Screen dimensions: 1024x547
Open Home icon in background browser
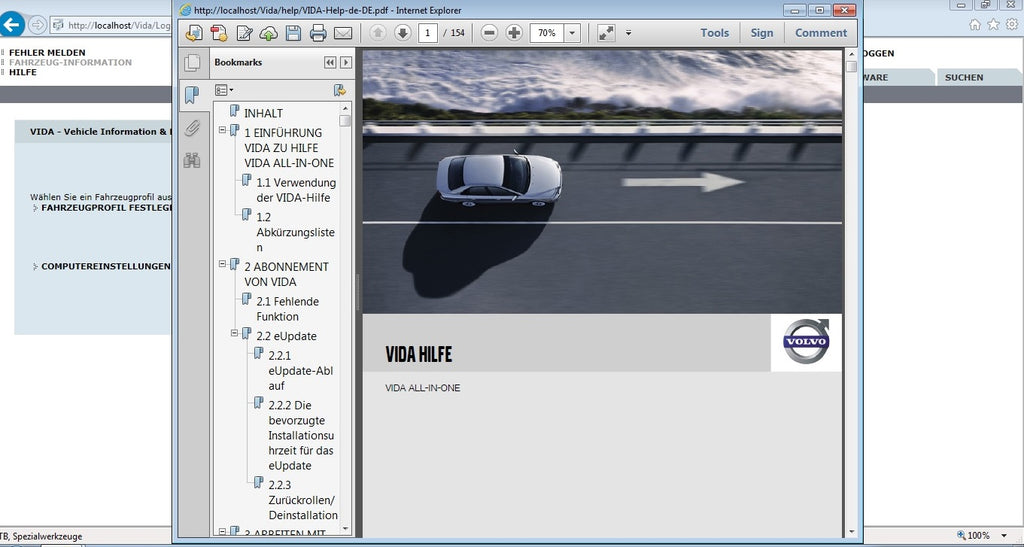tap(975, 25)
